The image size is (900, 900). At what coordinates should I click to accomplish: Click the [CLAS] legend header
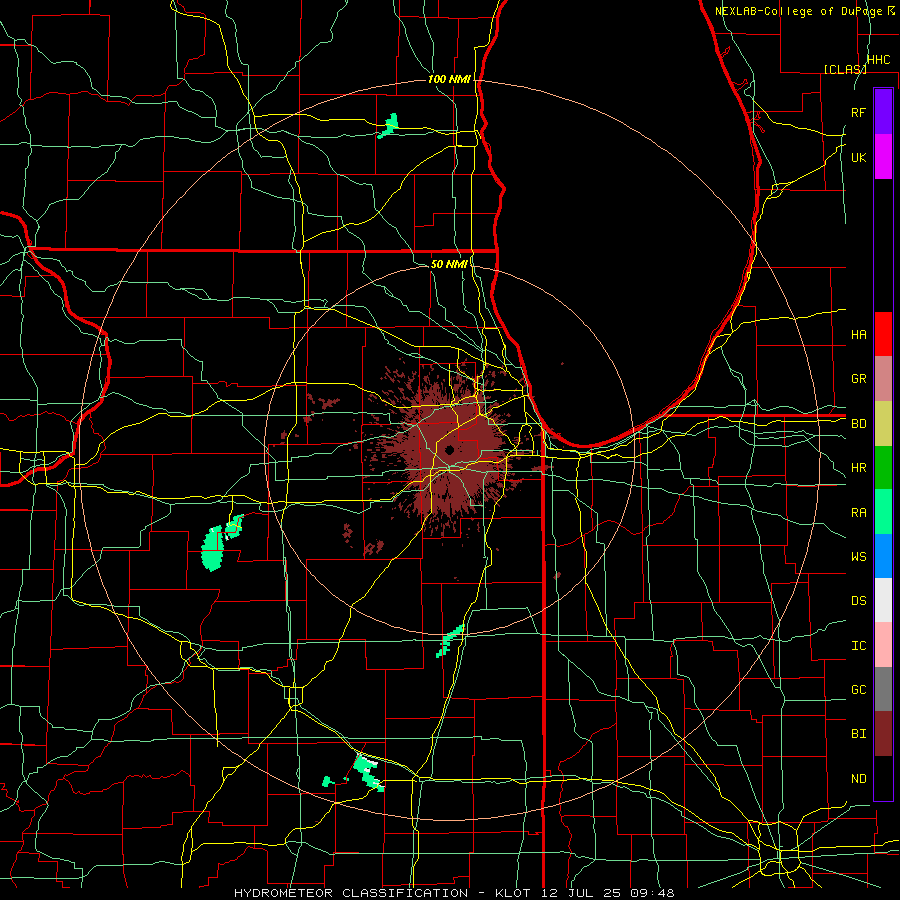pos(845,69)
